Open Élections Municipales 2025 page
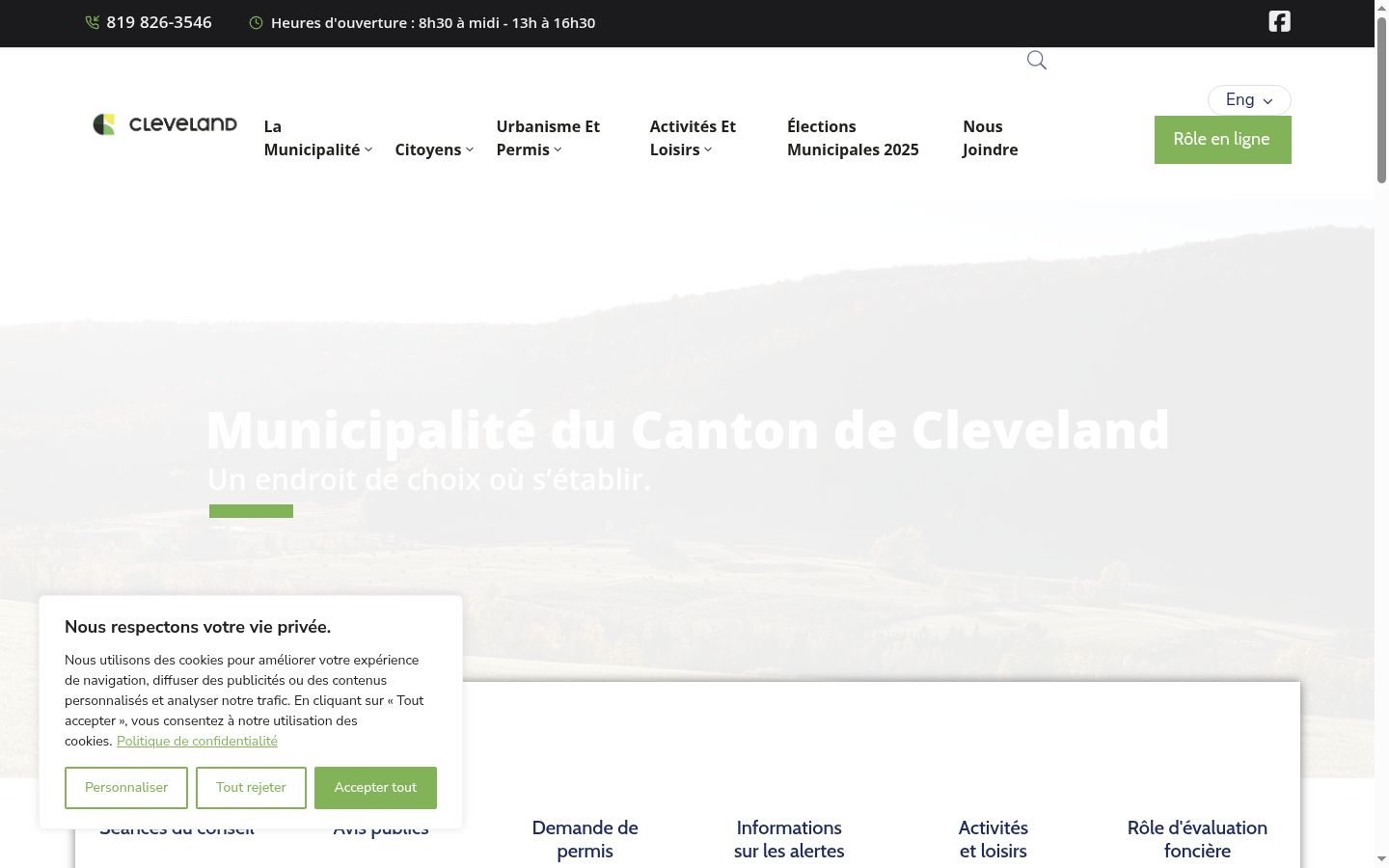Screen dimensions: 1389x868 (853, 138)
